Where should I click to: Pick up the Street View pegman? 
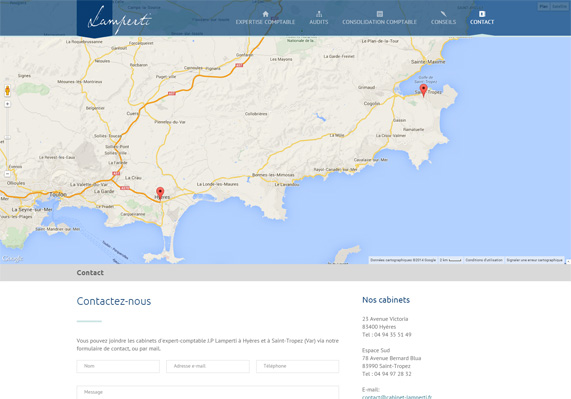click(7, 90)
